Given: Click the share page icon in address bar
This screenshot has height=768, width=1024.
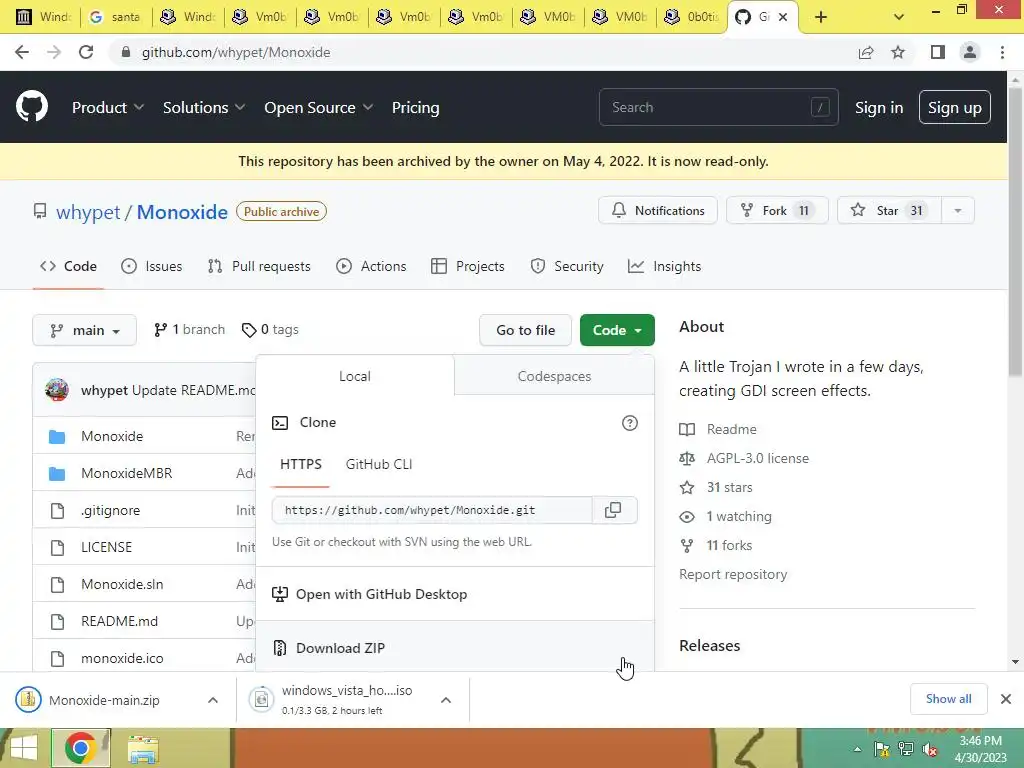Looking at the screenshot, I should point(866,52).
